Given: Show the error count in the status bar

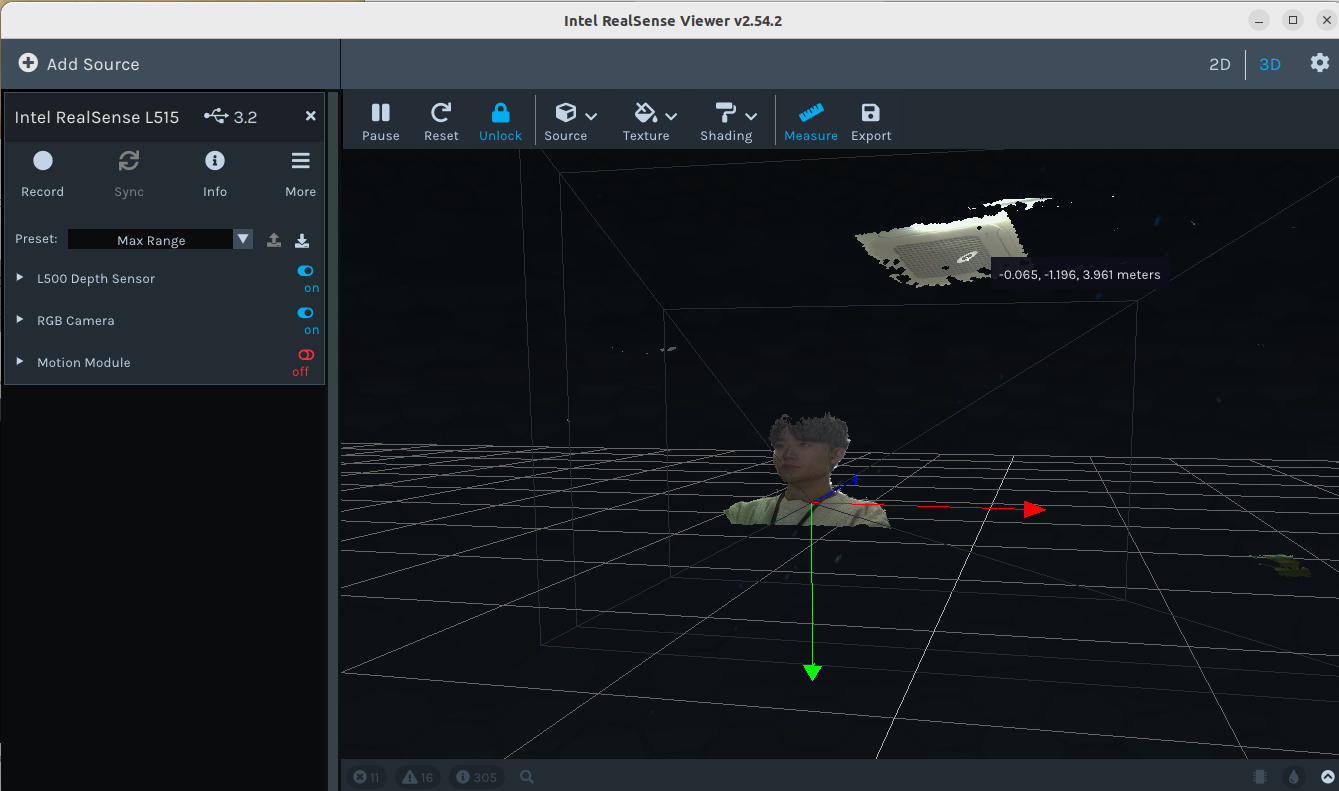Looking at the screenshot, I should [367, 777].
